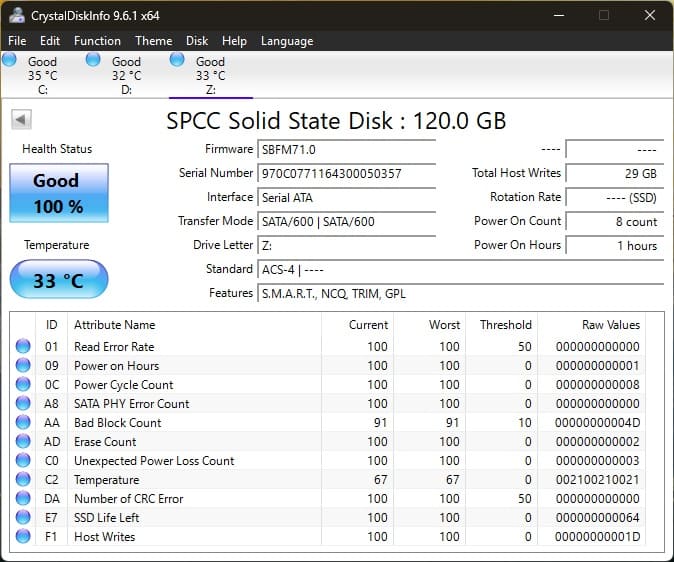Click the Number of CRC Error status orb
The width and height of the screenshot is (674, 562).
click(x=23, y=498)
